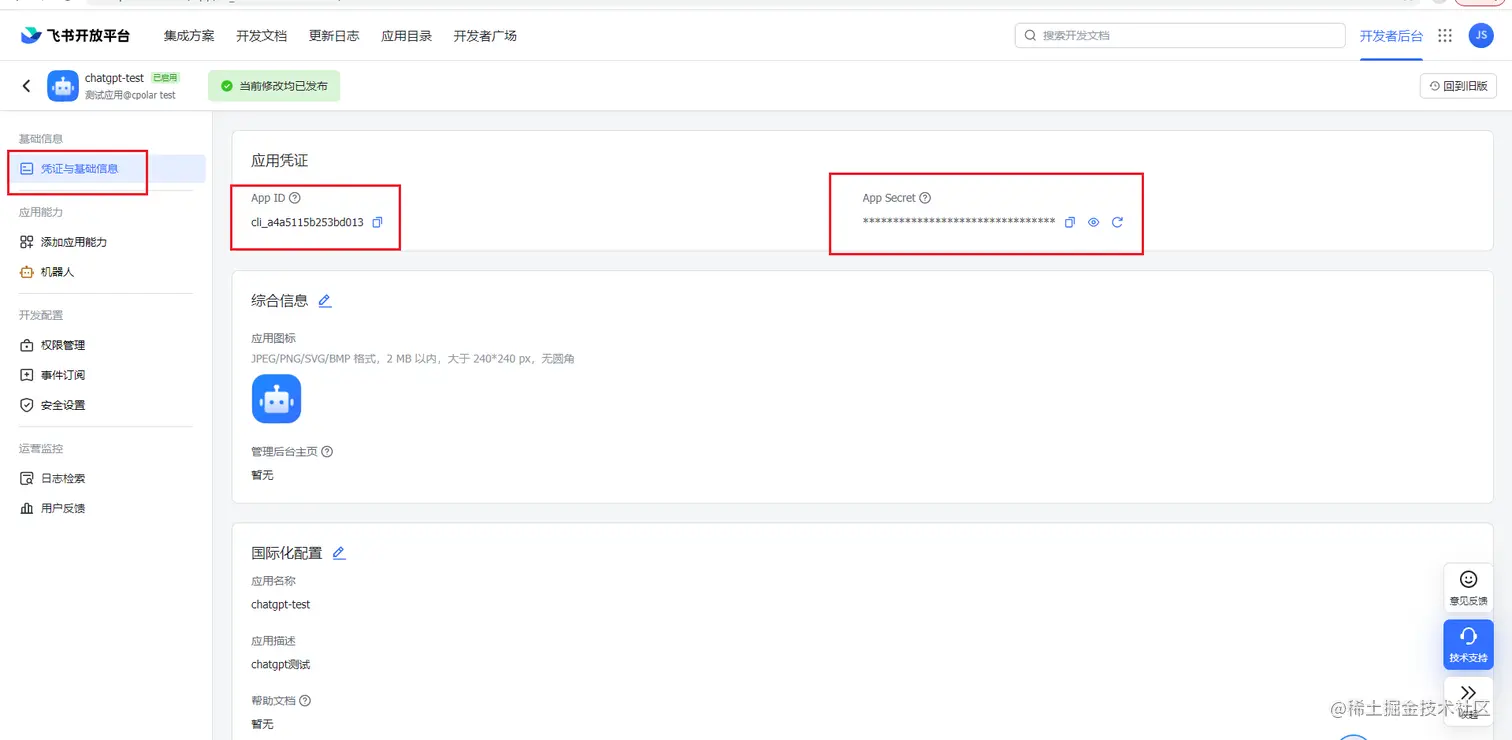Click the 当前修改均已发布 status banner

274,86
